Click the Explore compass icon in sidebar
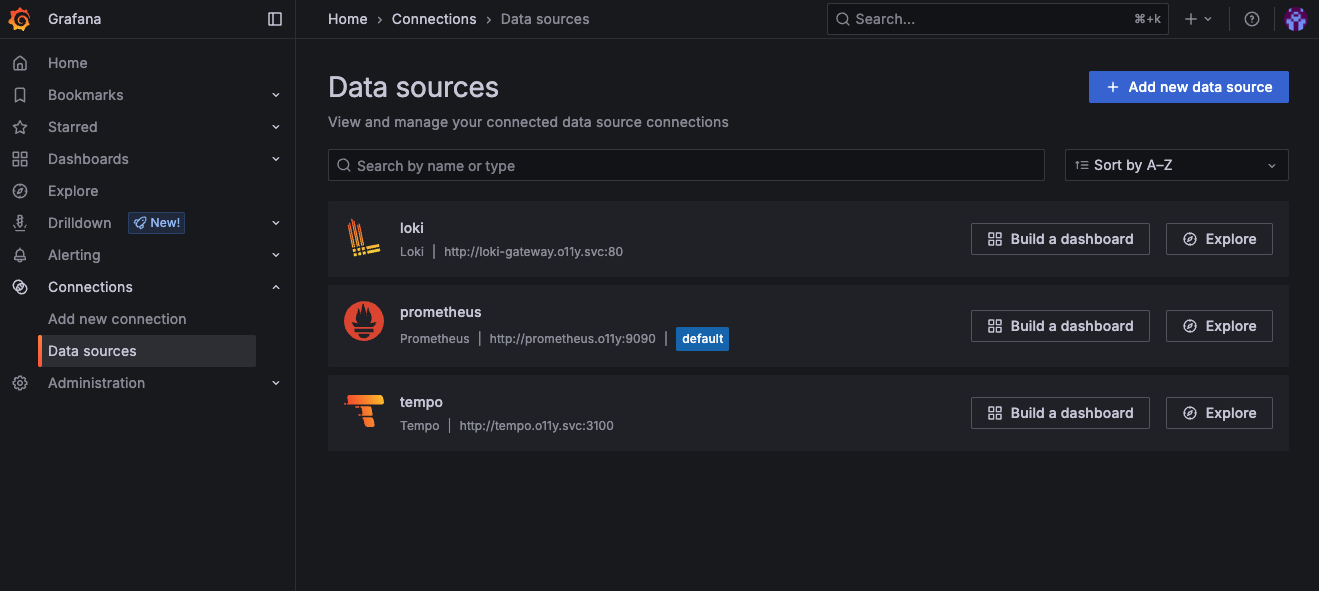The height and width of the screenshot is (591, 1319). pyautogui.click(x=20, y=191)
